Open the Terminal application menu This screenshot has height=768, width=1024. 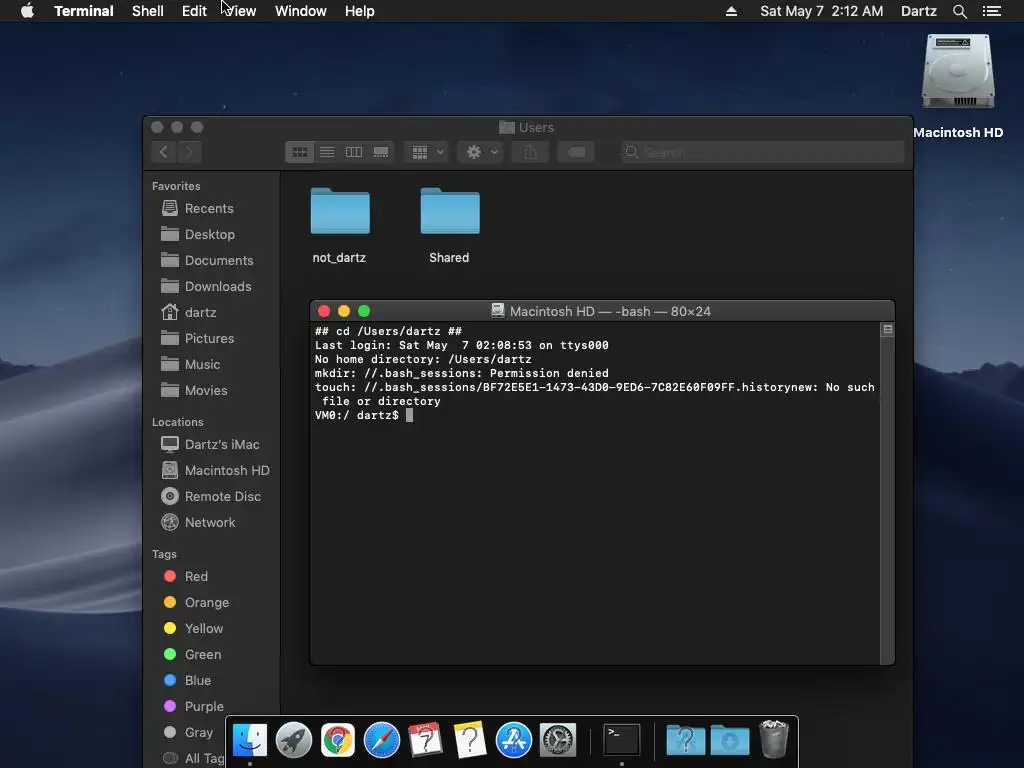pos(84,11)
